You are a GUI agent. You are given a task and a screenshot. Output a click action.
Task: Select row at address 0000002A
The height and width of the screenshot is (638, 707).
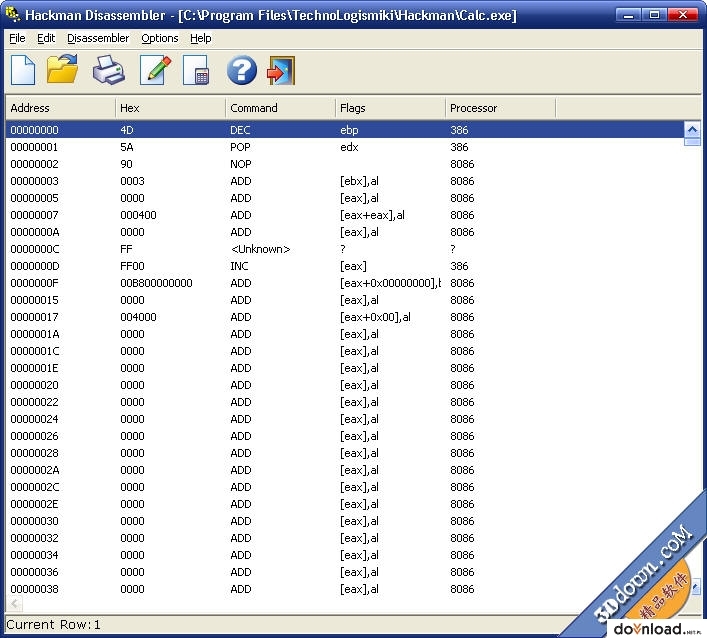click(x=345, y=470)
